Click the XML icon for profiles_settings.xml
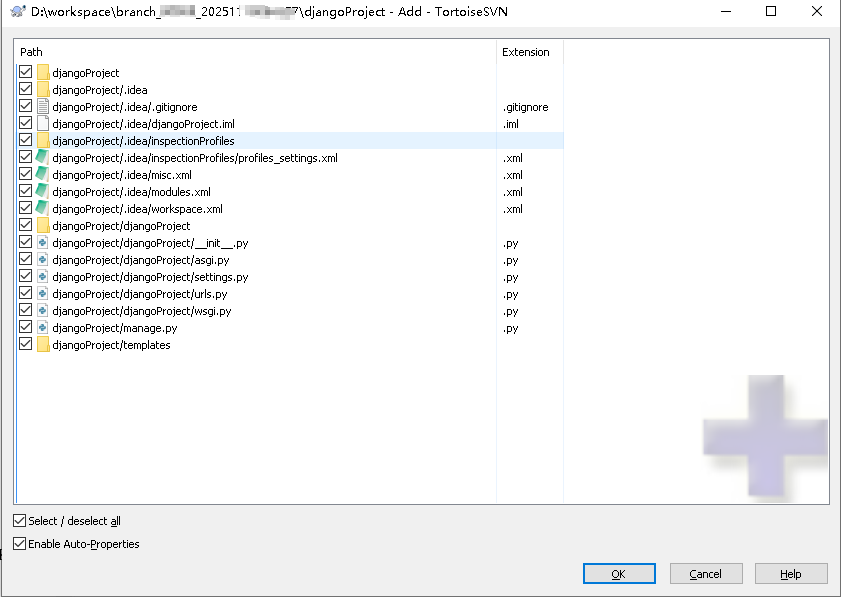Viewport: 841px width, 597px height. pos(42,158)
